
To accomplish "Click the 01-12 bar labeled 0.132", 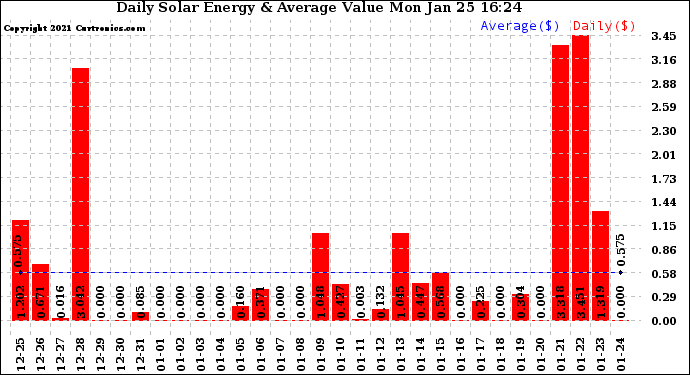I will (x=380, y=314).
